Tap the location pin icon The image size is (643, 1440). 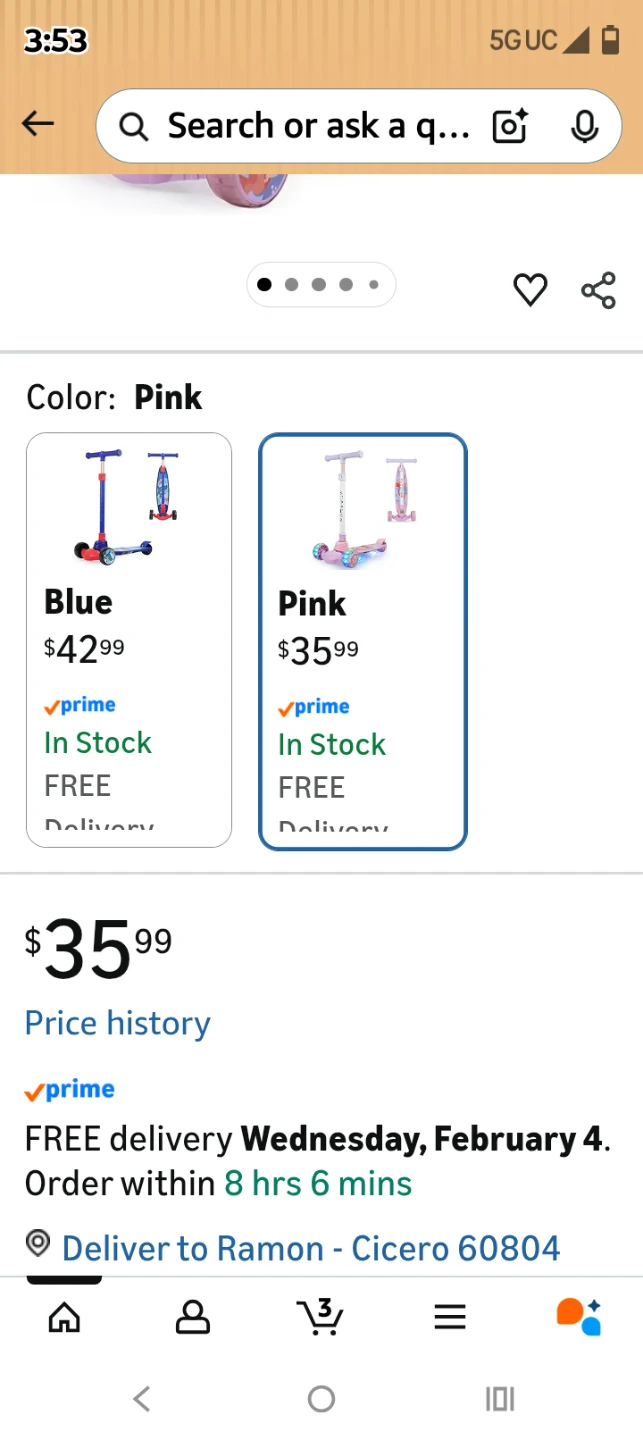38,1244
